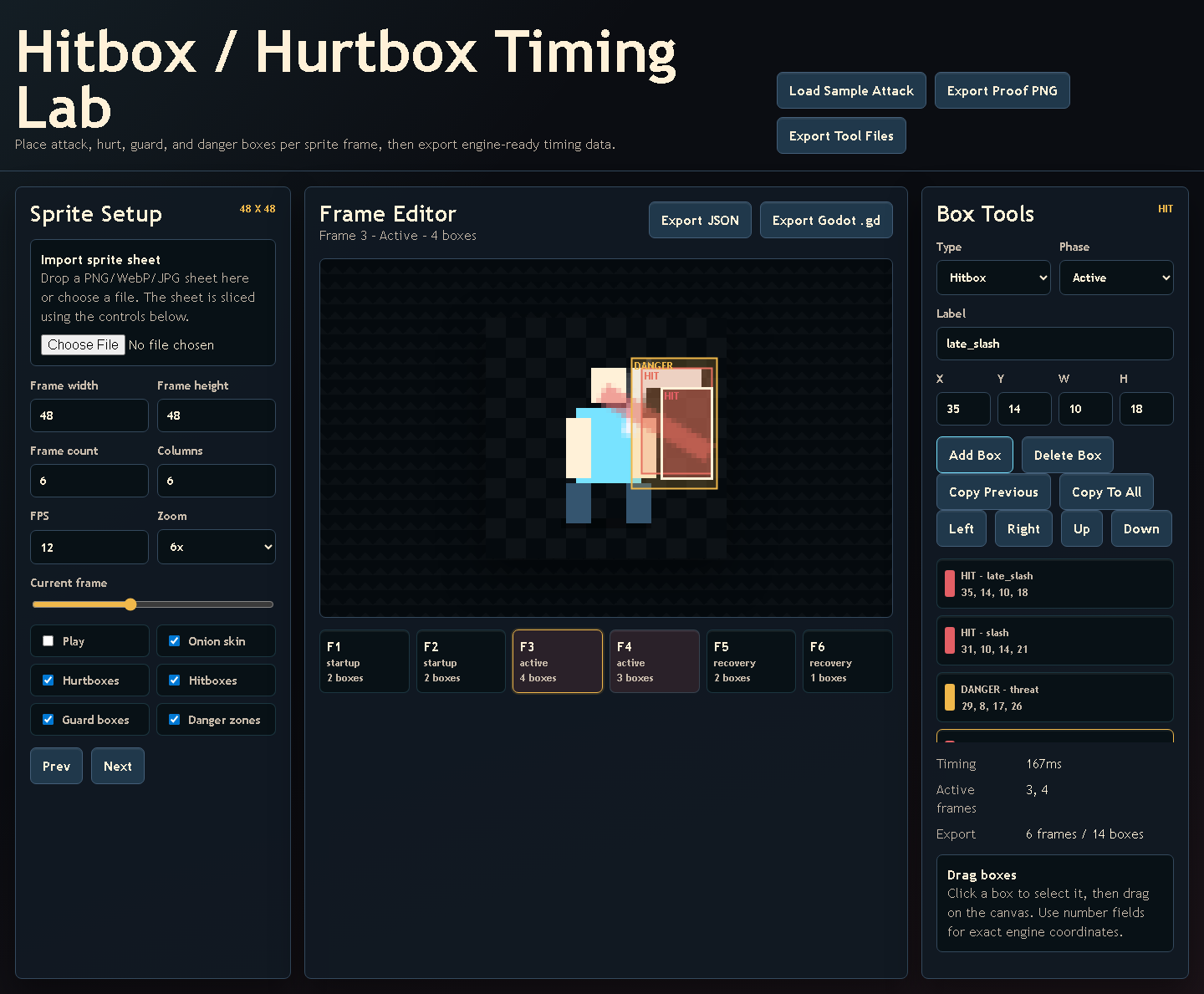Select frame F1 startup
1204x994 pixels.
[x=365, y=661]
